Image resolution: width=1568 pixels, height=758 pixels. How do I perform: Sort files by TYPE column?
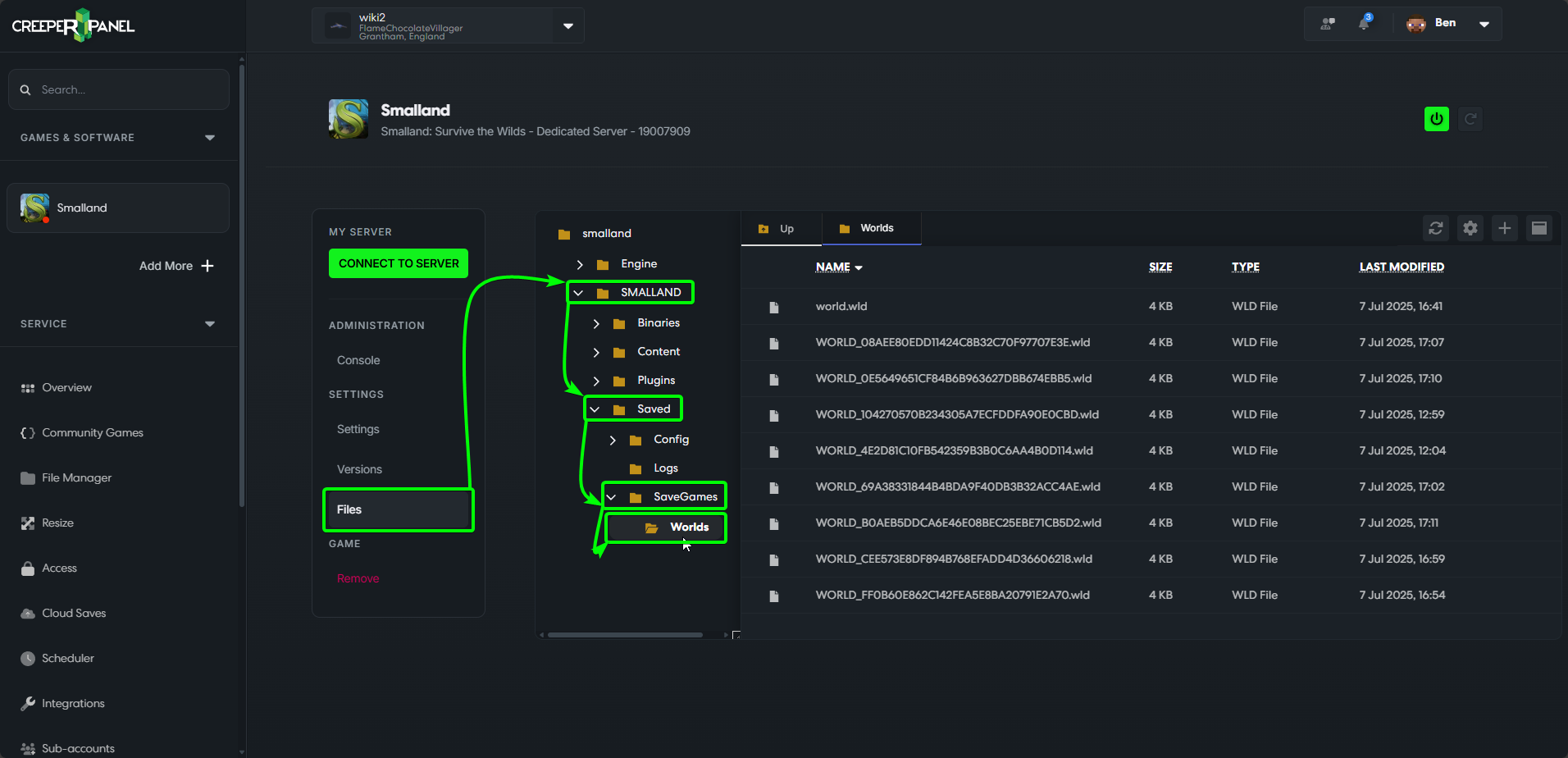click(x=1246, y=267)
